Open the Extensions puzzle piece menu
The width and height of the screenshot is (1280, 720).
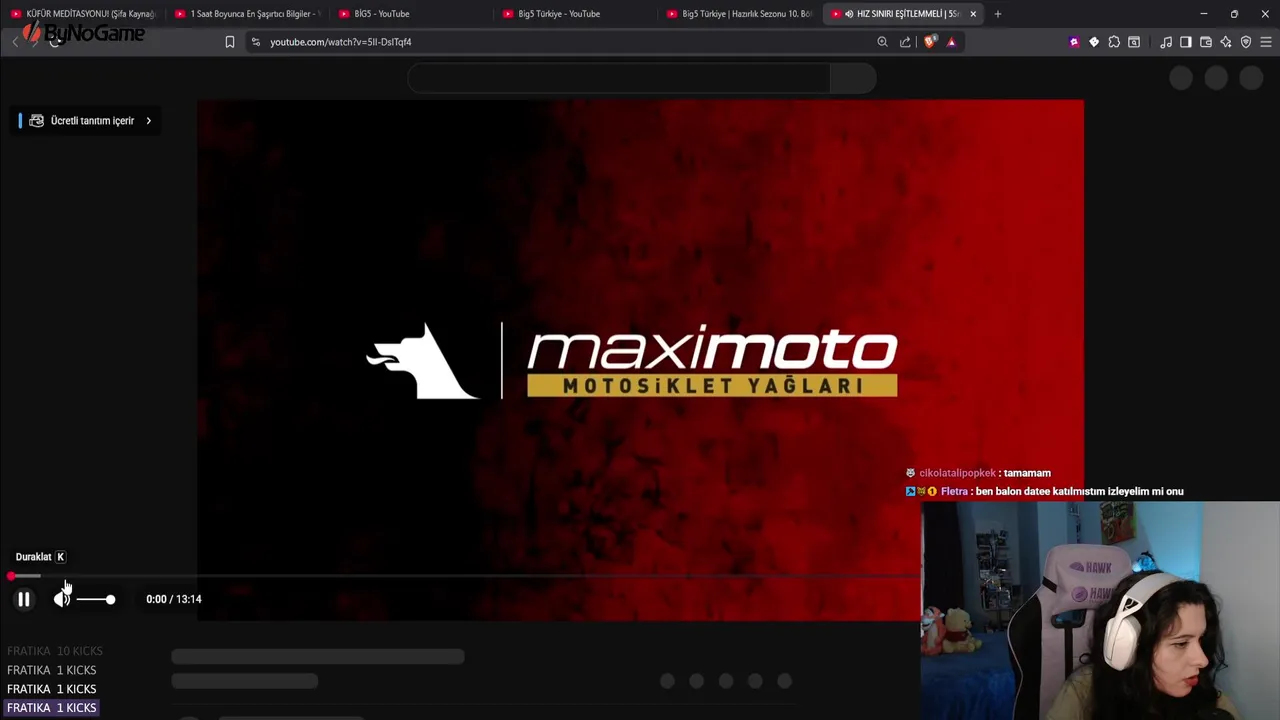coord(1114,42)
